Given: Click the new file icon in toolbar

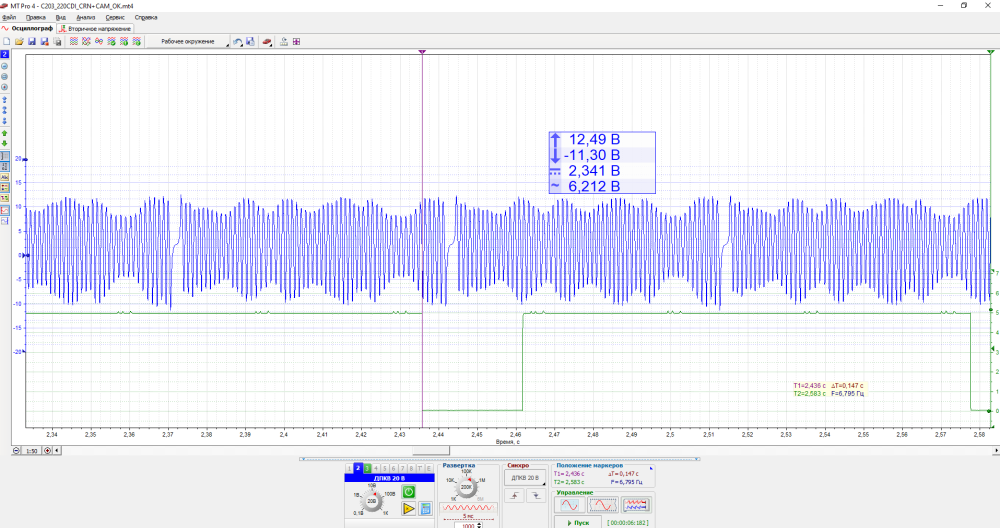Looking at the screenshot, I should (x=6, y=42).
